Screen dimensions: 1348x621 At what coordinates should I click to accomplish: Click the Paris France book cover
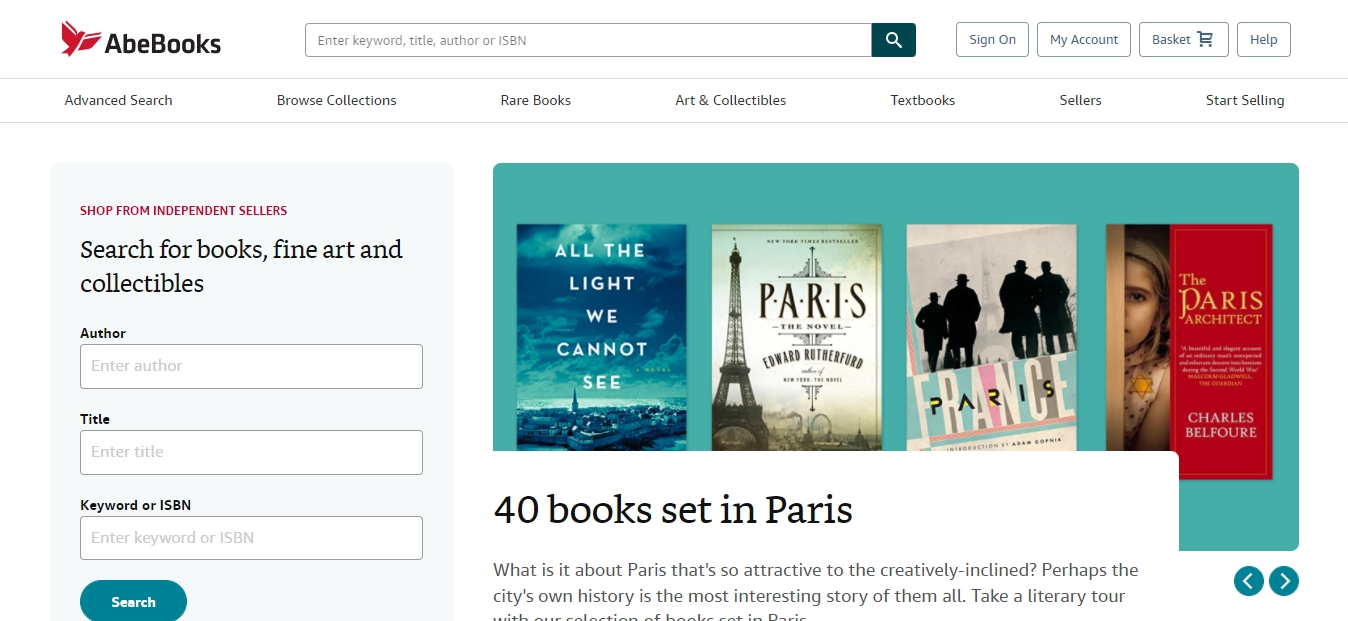(x=992, y=337)
